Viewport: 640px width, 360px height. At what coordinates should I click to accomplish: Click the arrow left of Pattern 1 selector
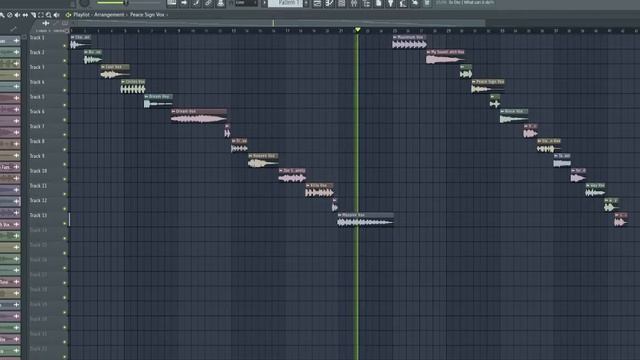click(x=264, y=3)
